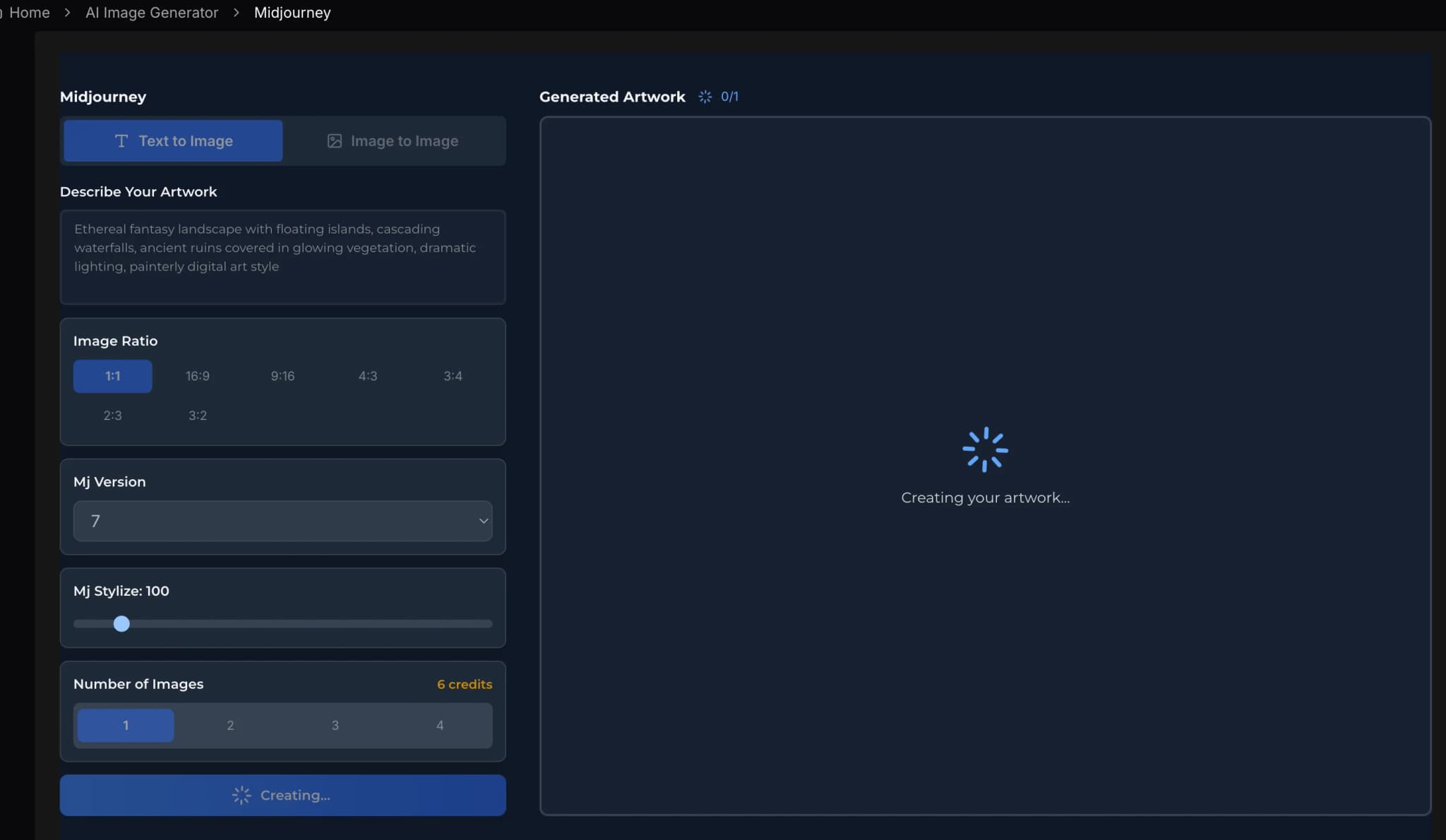The width and height of the screenshot is (1446, 840).
Task: Choose the 3:2 image ratio
Action: pyautogui.click(x=198, y=416)
